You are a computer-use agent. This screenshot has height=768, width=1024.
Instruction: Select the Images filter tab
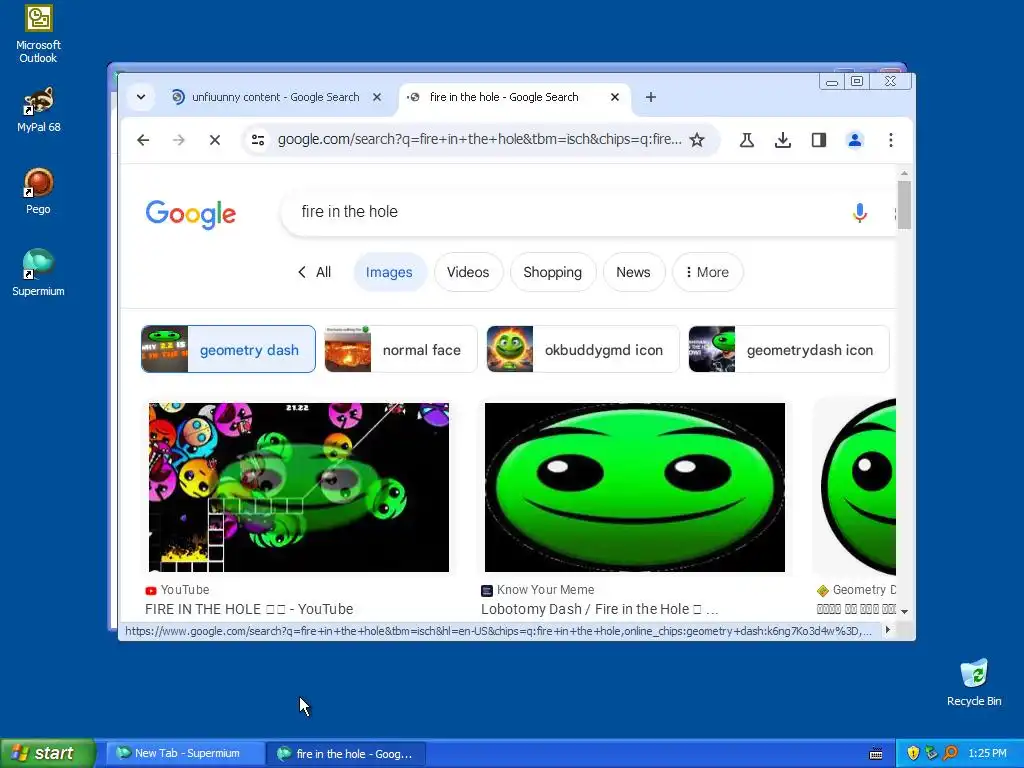(389, 272)
